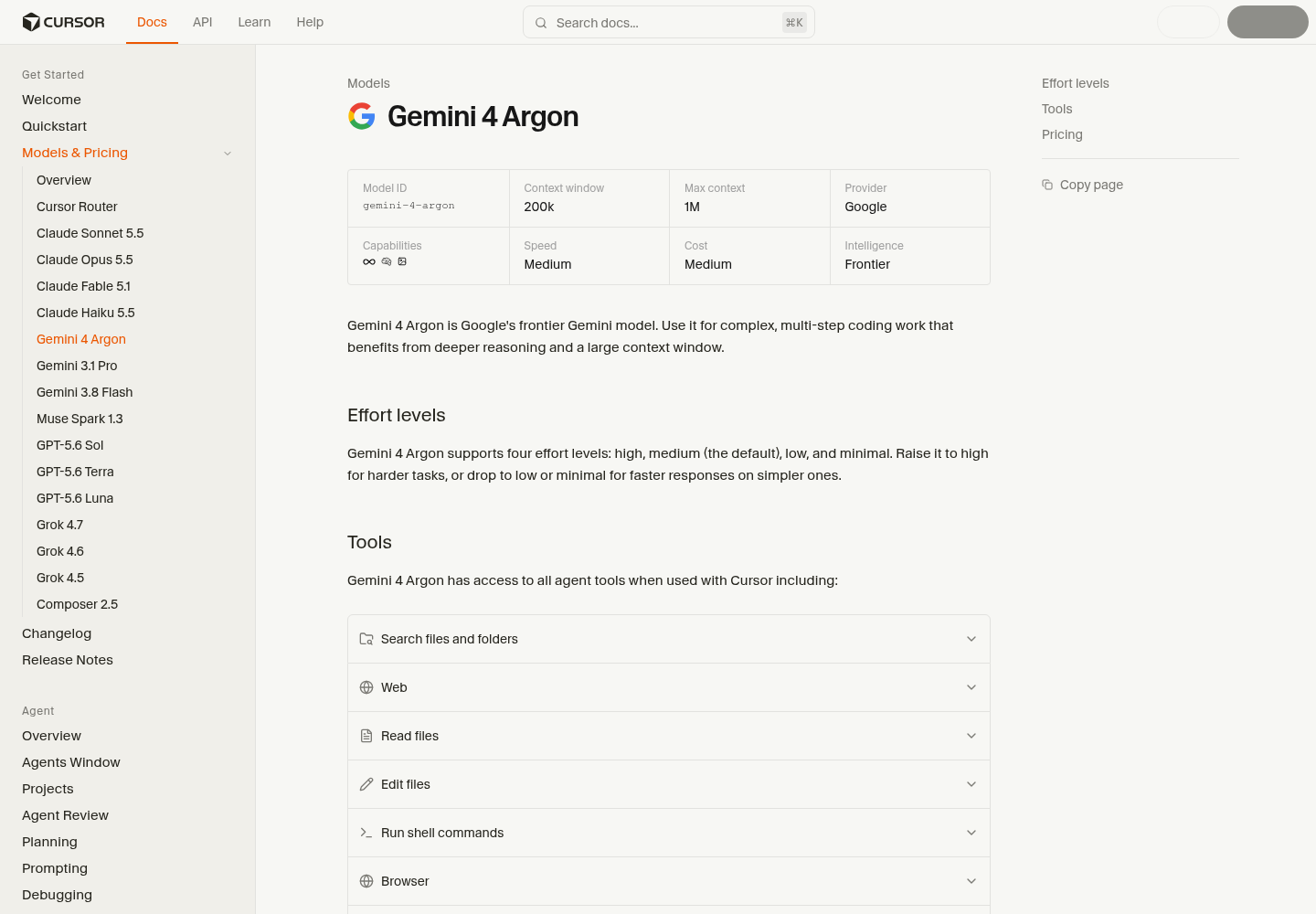Viewport: 1316px width, 914px height.
Task: Click the Google logo beside the title
Action: [362, 116]
